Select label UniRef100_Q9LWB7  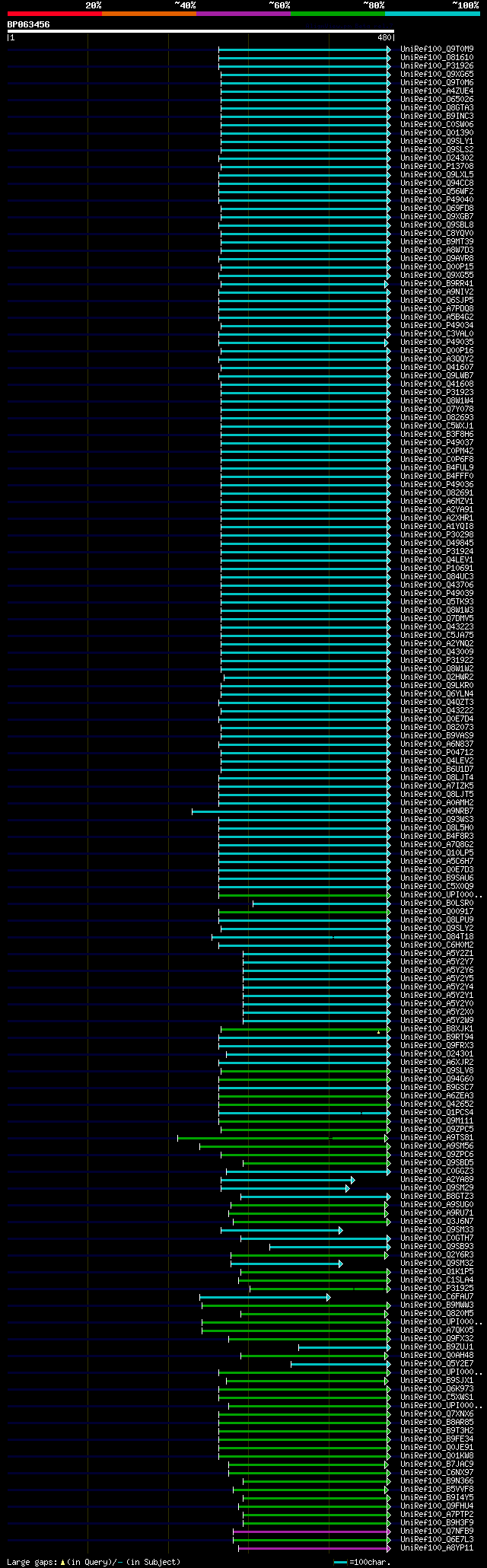437,376
